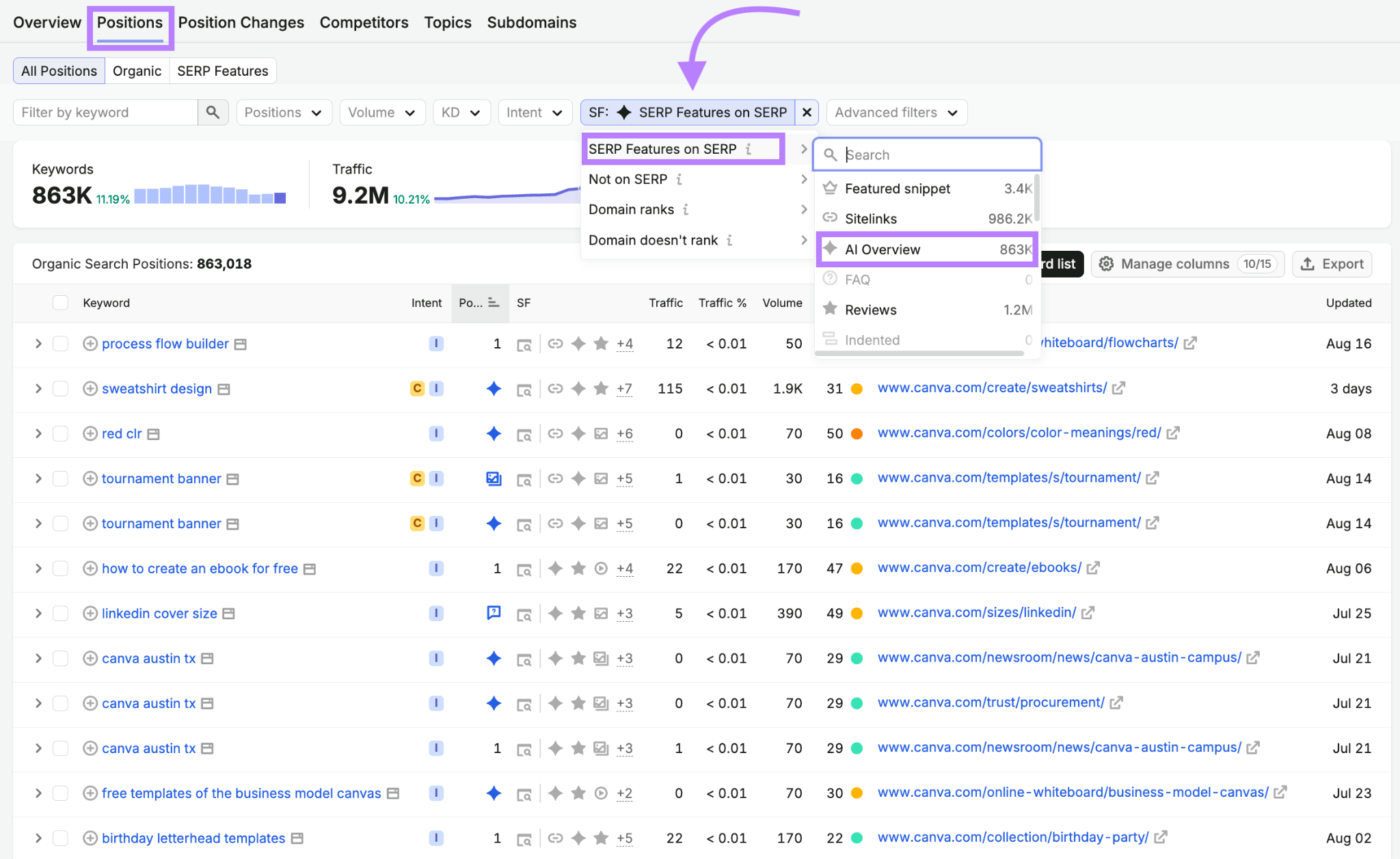This screenshot has width=1400, height=859.
Task: Open the Positions filter dropdown
Action: pos(284,112)
